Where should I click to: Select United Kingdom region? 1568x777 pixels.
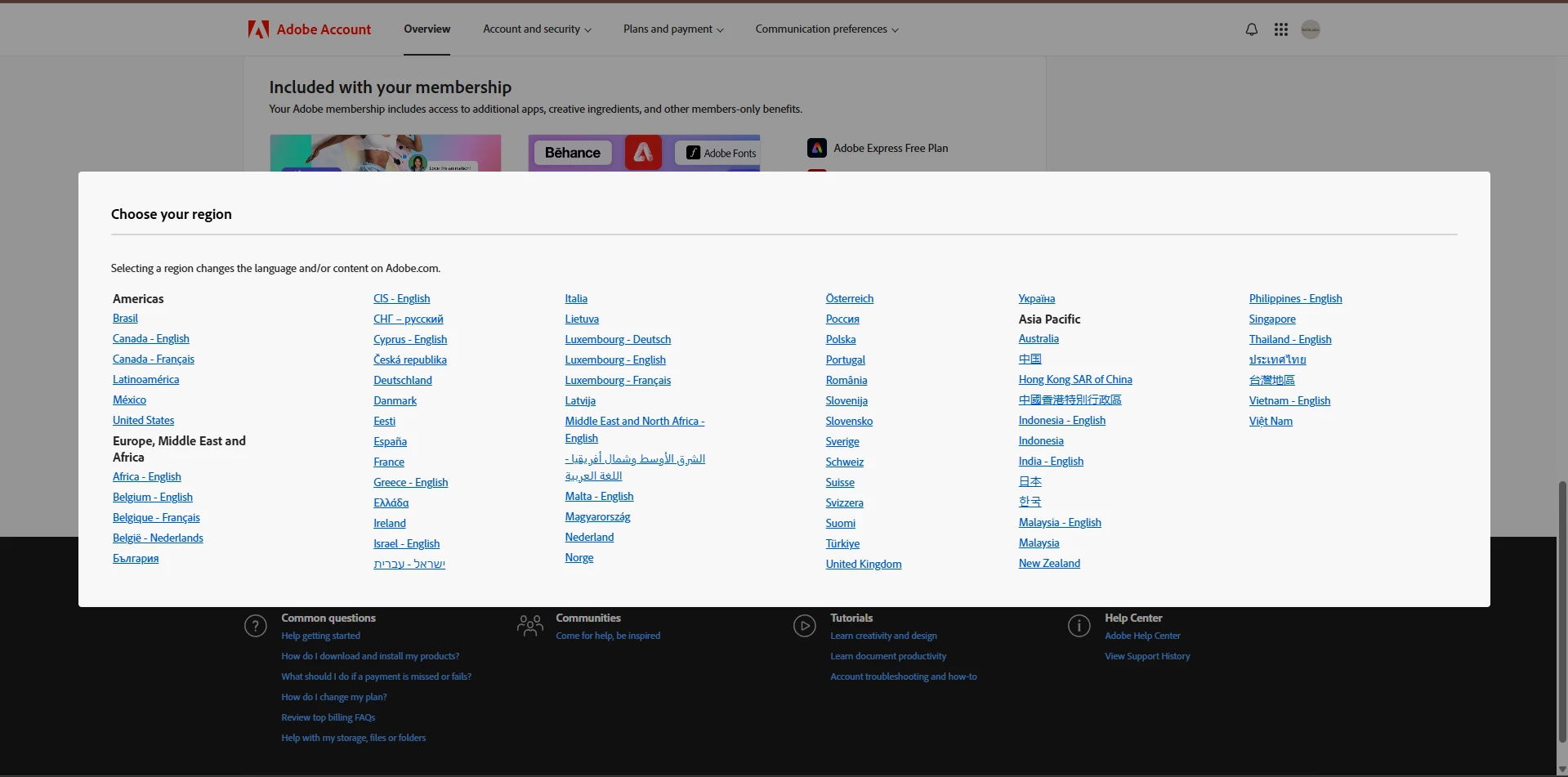coord(864,565)
